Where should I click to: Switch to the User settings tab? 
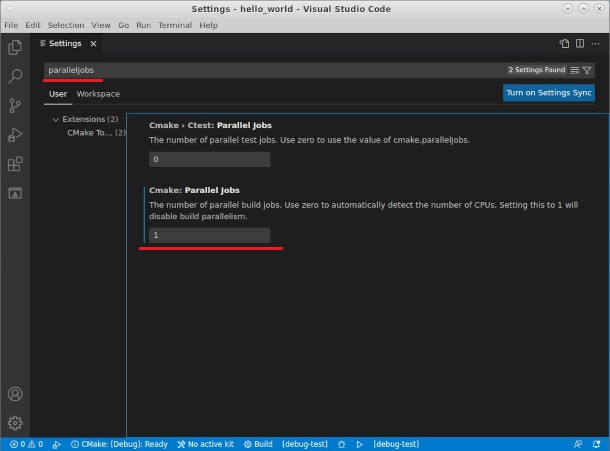[x=58, y=94]
